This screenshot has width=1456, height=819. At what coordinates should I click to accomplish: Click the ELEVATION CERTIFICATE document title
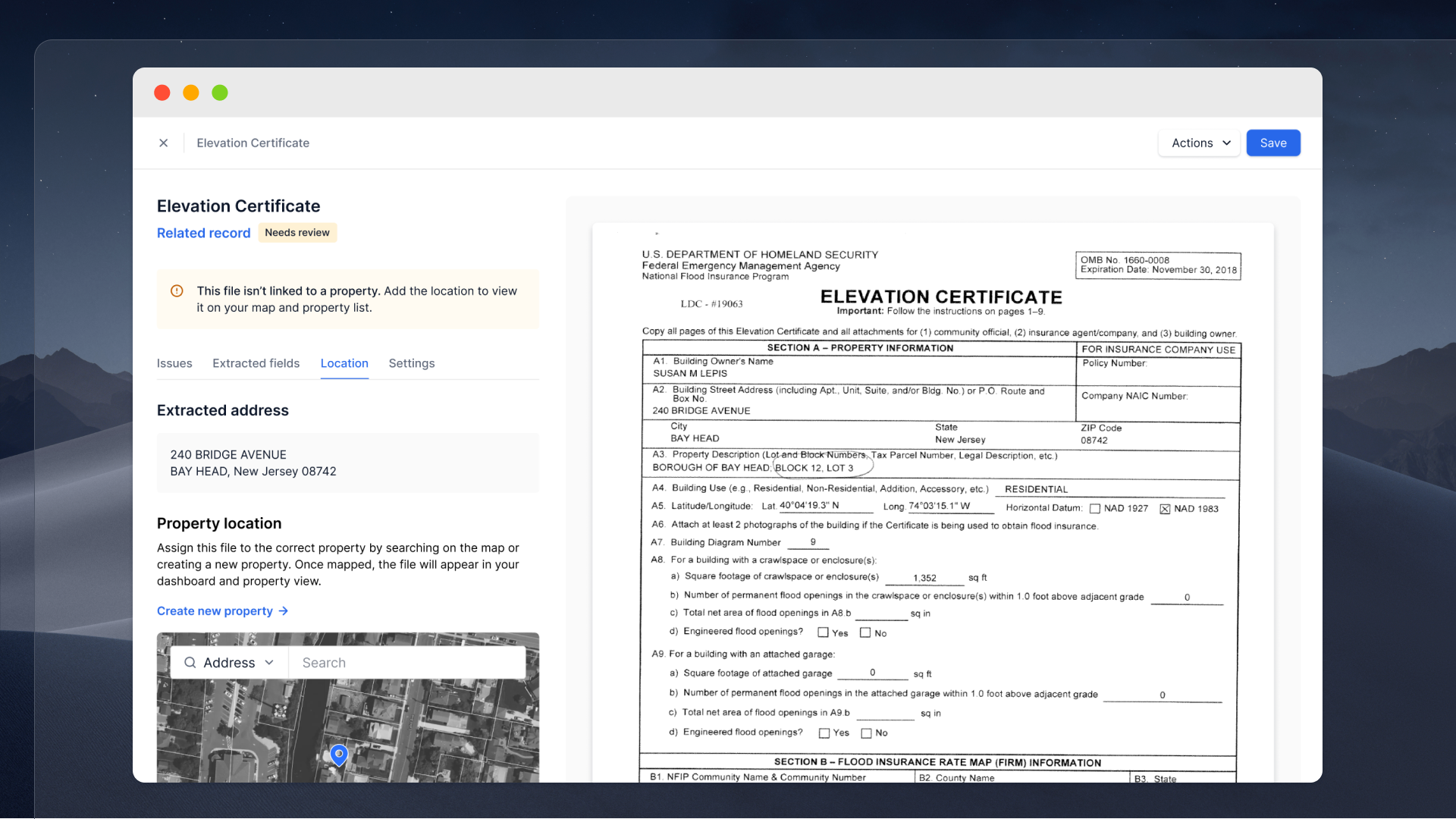pyautogui.click(x=941, y=297)
